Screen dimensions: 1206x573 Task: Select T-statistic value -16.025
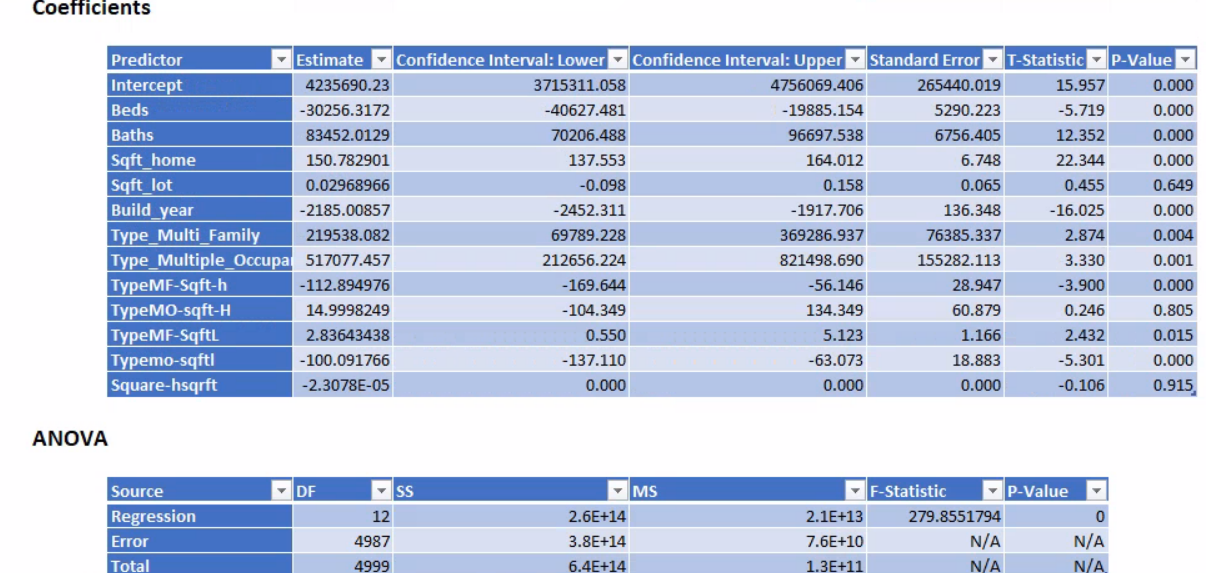(1056, 210)
